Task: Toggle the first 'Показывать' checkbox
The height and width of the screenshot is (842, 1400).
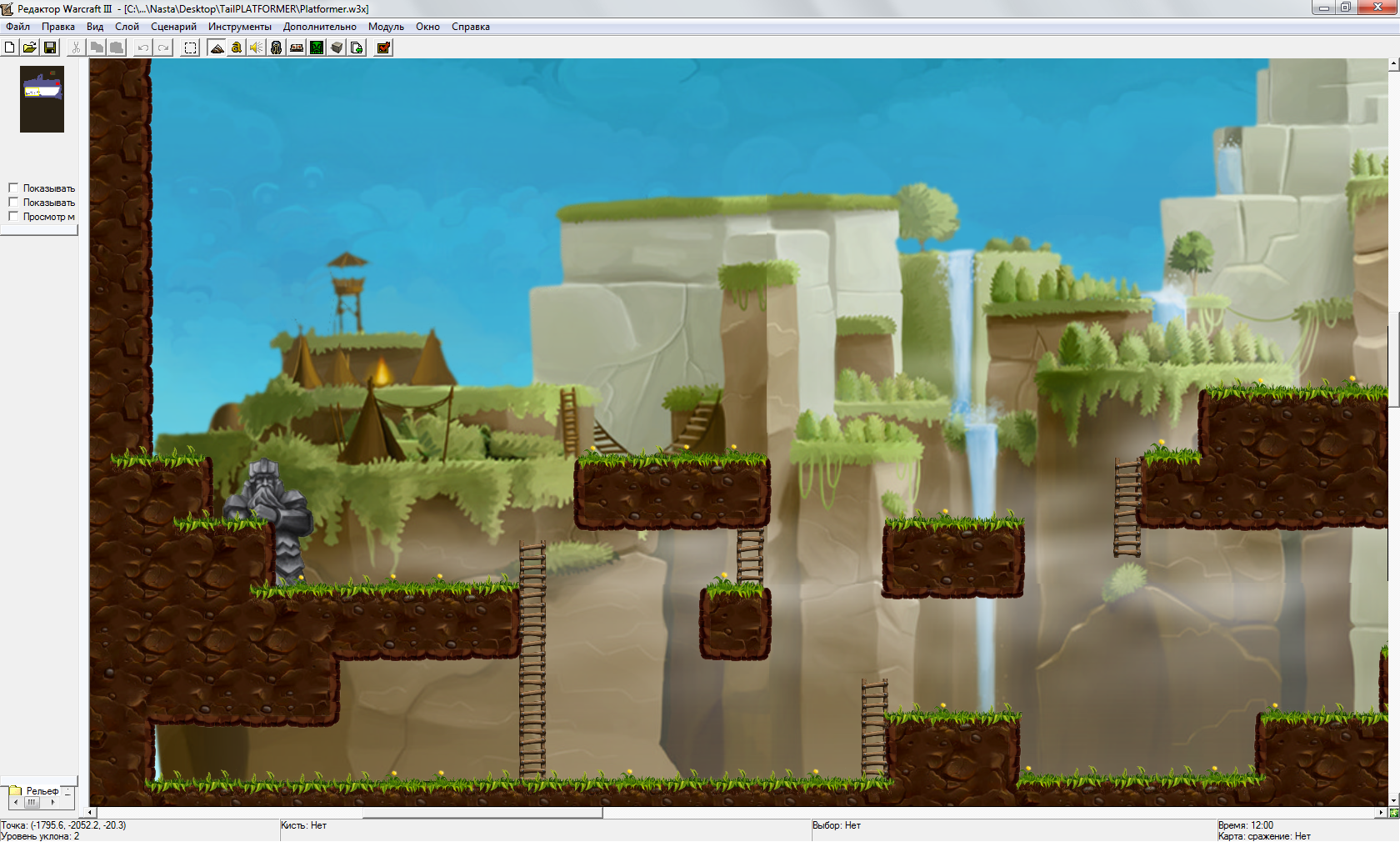Action: pyautogui.click(x=13, y=188)
